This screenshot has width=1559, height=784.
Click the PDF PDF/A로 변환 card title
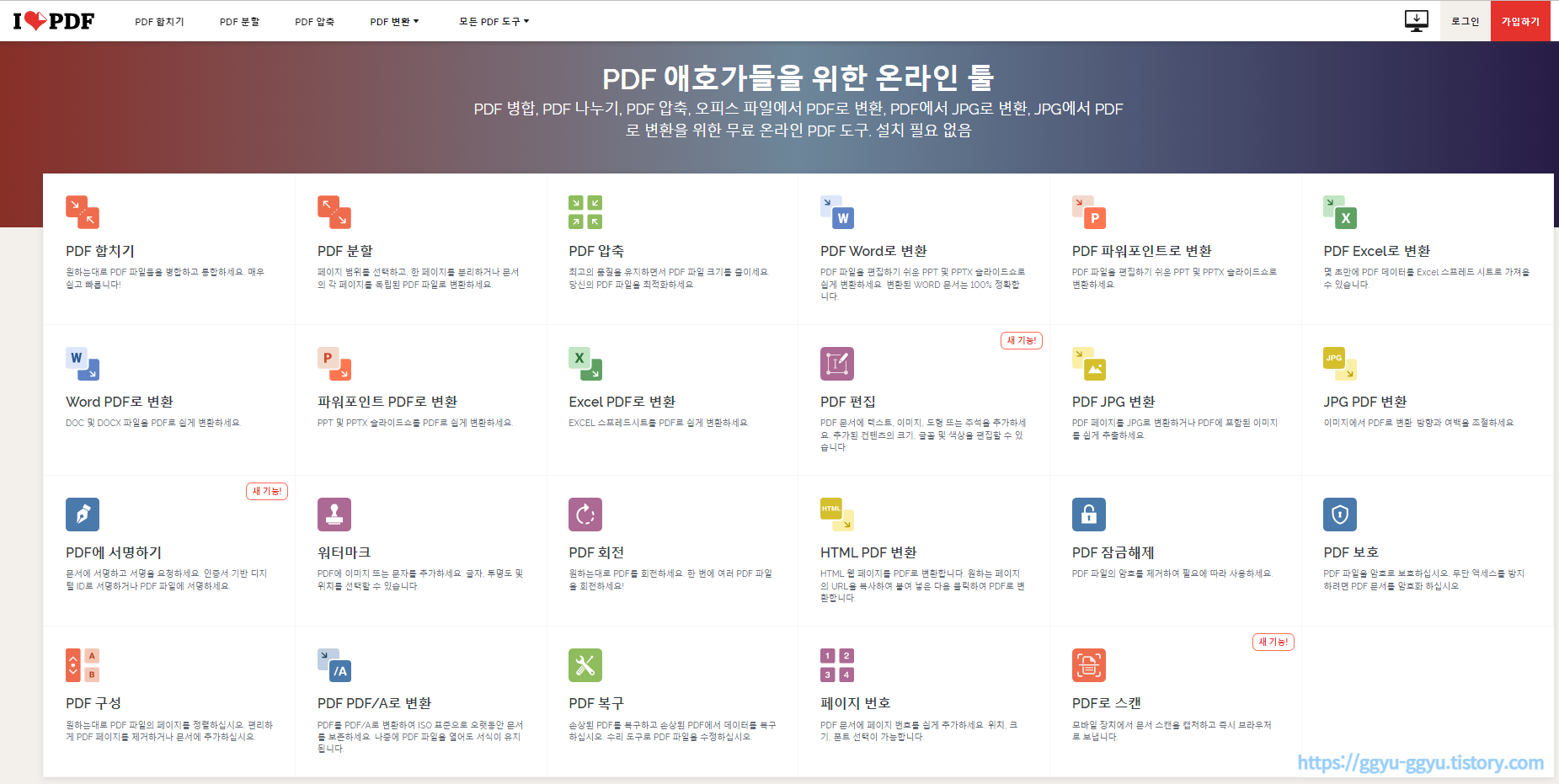coord(375,703)
